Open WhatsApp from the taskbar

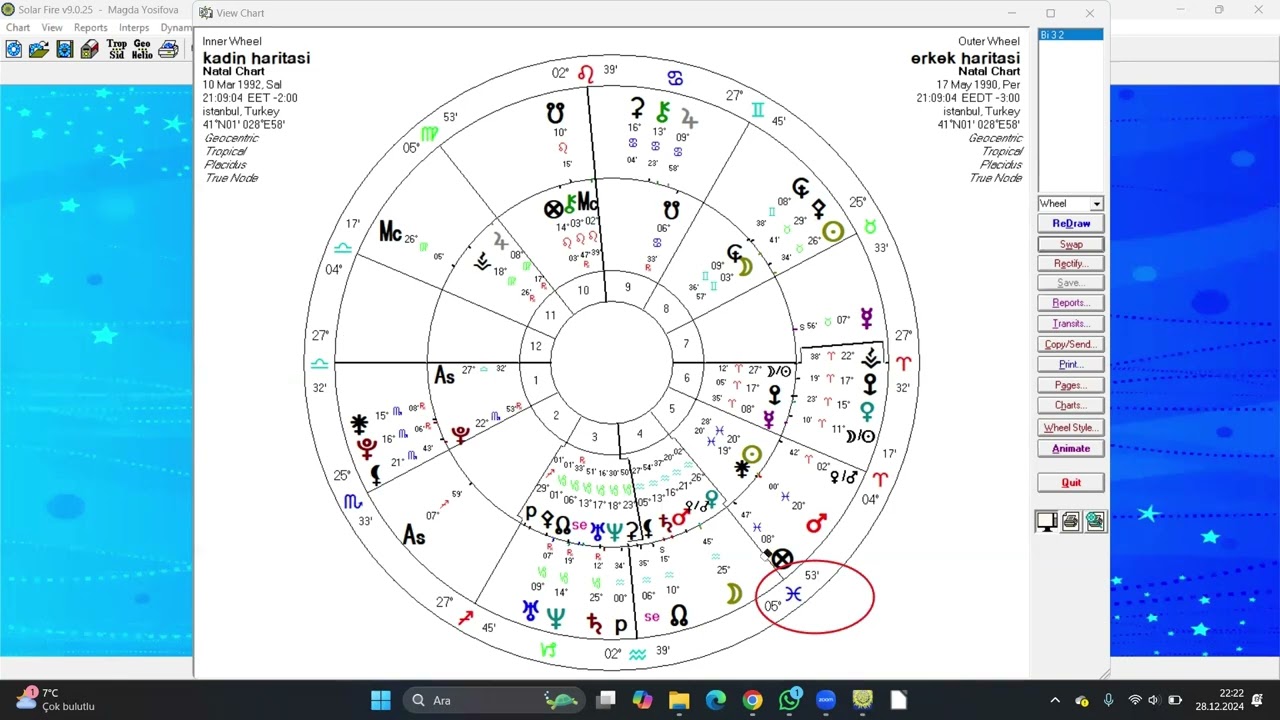tap(789, 700)
